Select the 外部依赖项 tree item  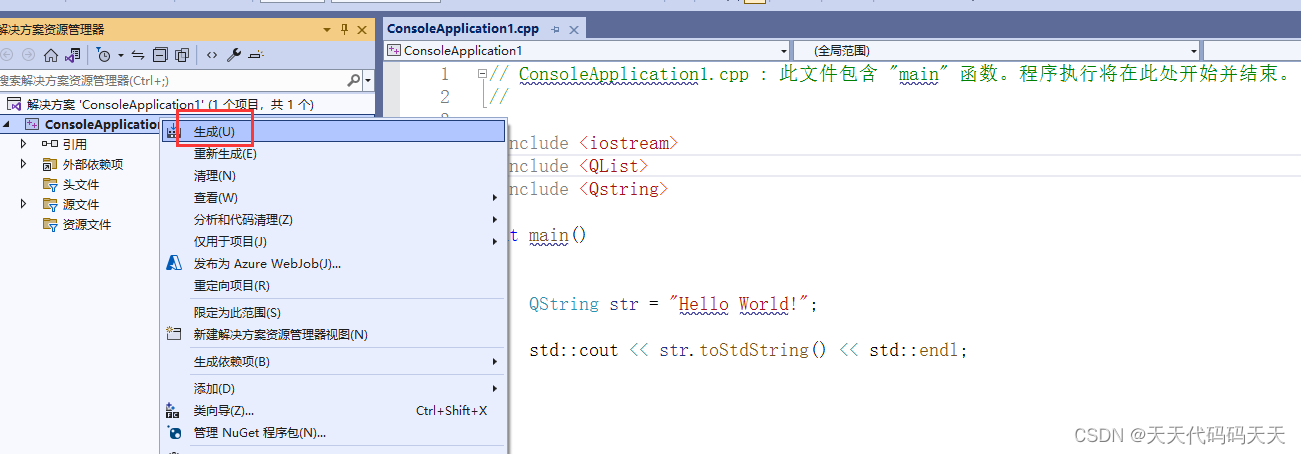click(83, 164)
